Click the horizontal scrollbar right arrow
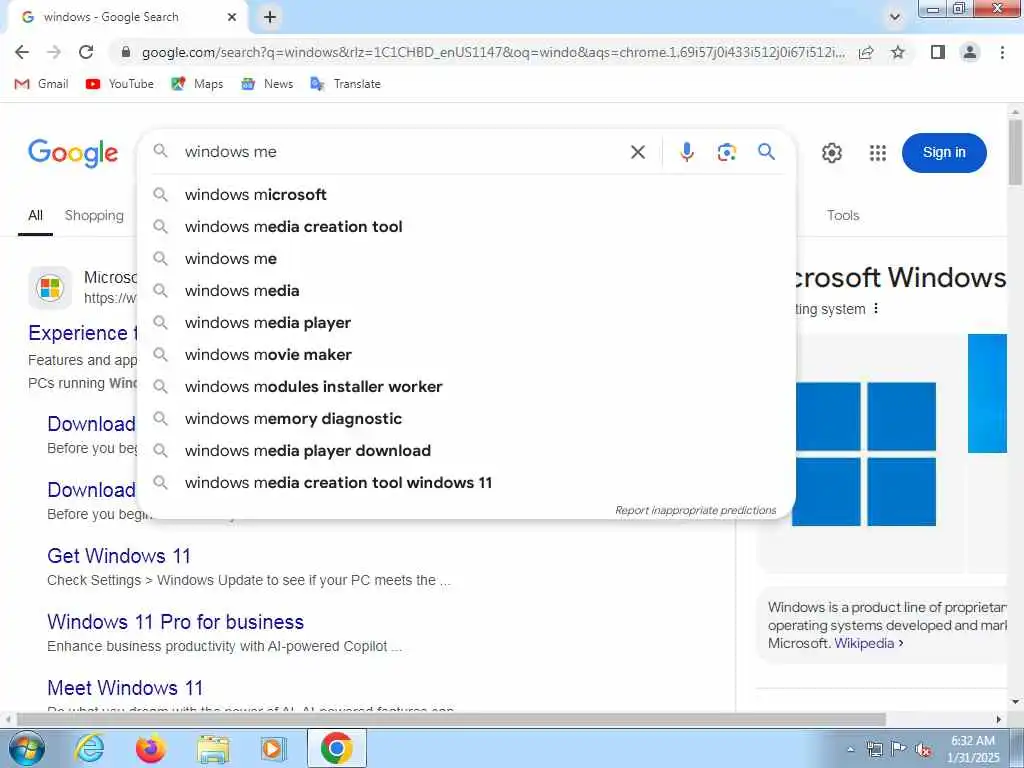This screenshot has height=768, width=1024. pos(999,719)
